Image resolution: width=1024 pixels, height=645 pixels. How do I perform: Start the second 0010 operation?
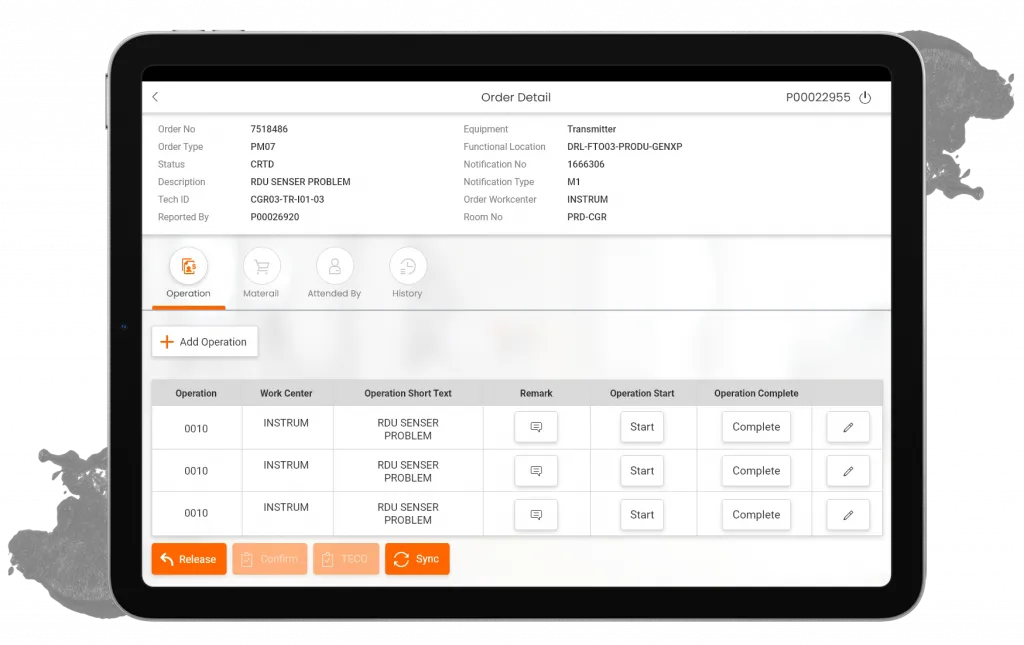642,471
